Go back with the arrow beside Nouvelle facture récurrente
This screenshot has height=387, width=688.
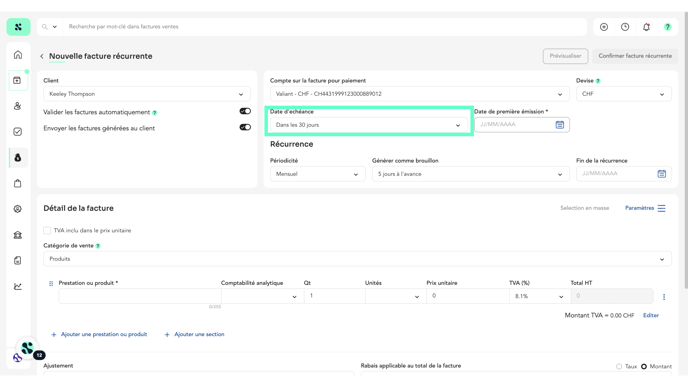click(x=42, y=56)
